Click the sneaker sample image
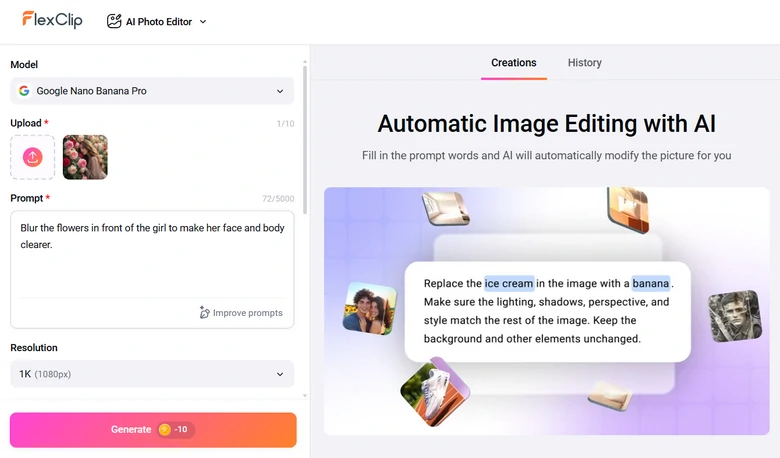Screen dimensions: 780x458 (435, 391)
